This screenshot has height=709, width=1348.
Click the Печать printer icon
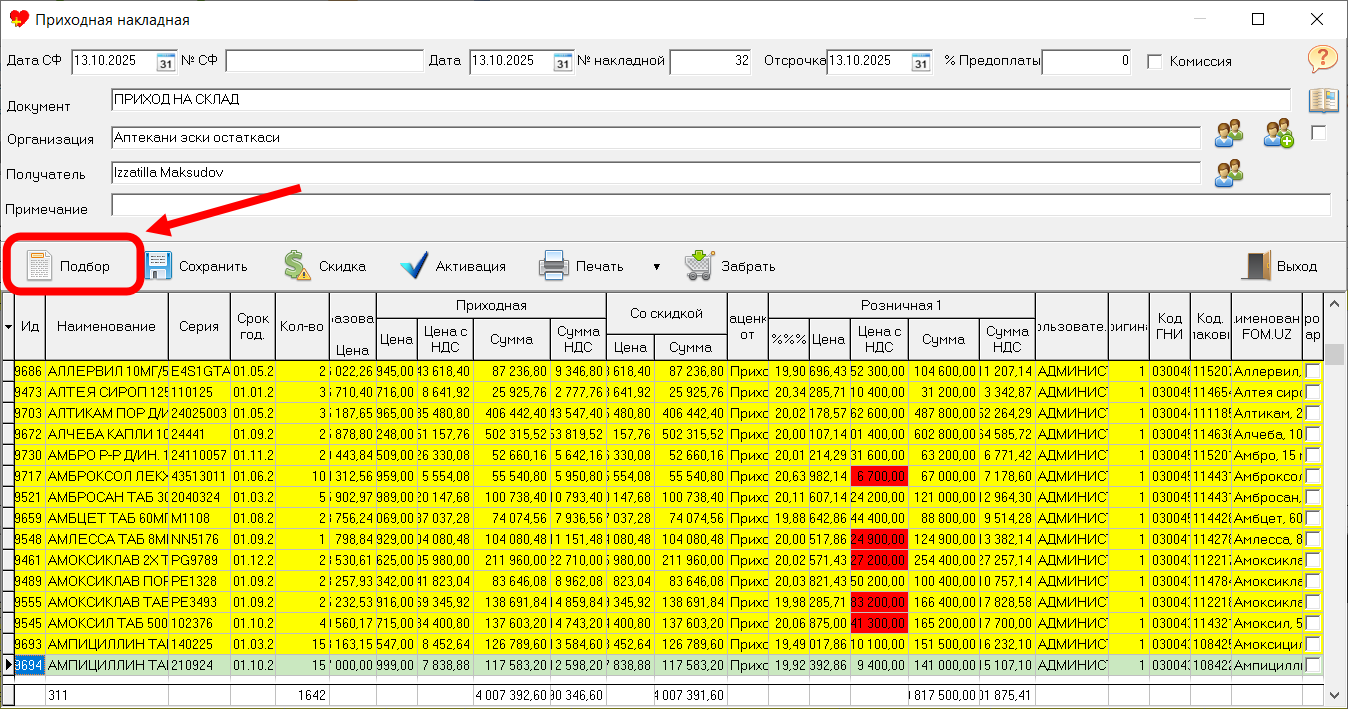click(554, 266)
